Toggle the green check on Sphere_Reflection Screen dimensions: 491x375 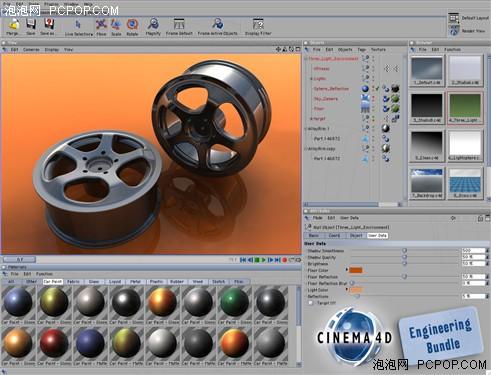(x=377, y=89)
